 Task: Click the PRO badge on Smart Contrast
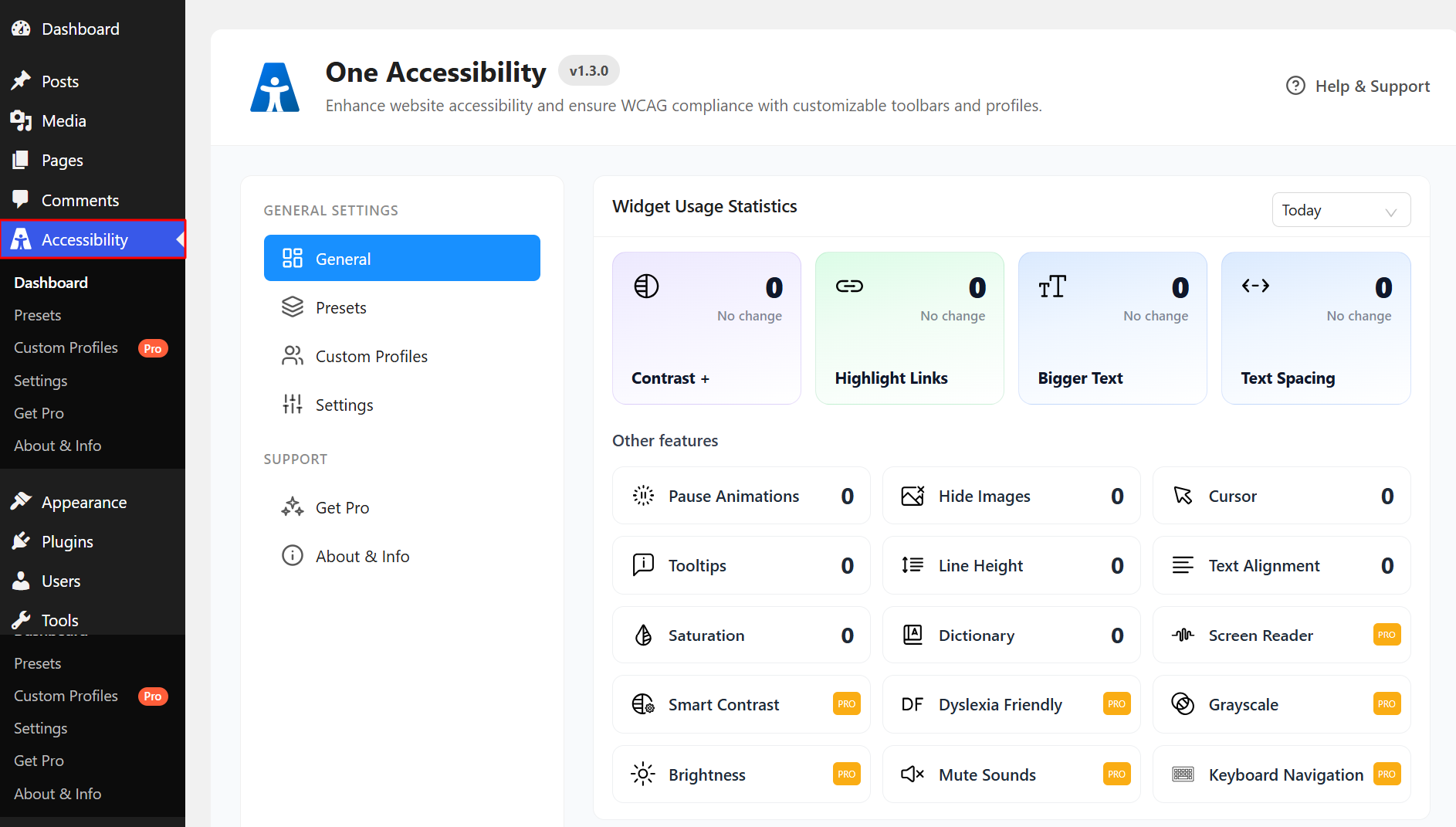847,703
